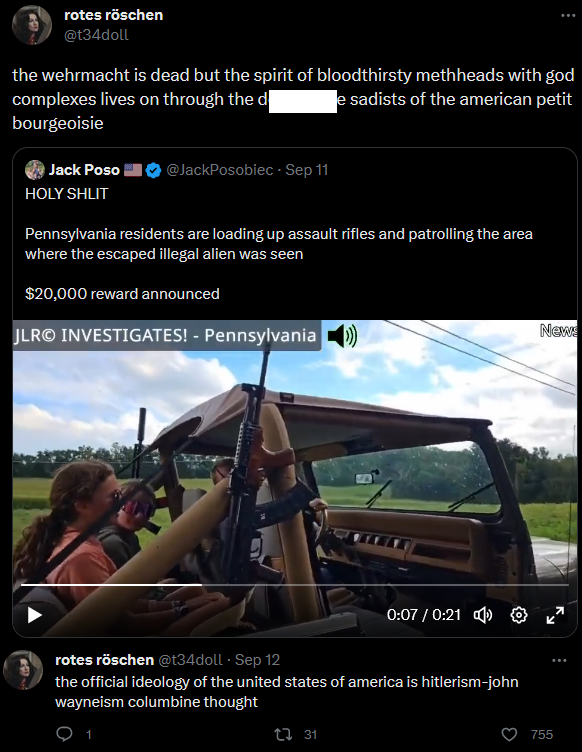The height and width of the screenshot is (752, 582).
Task: Seek along the video progress bar
Action: click(294, 585)
